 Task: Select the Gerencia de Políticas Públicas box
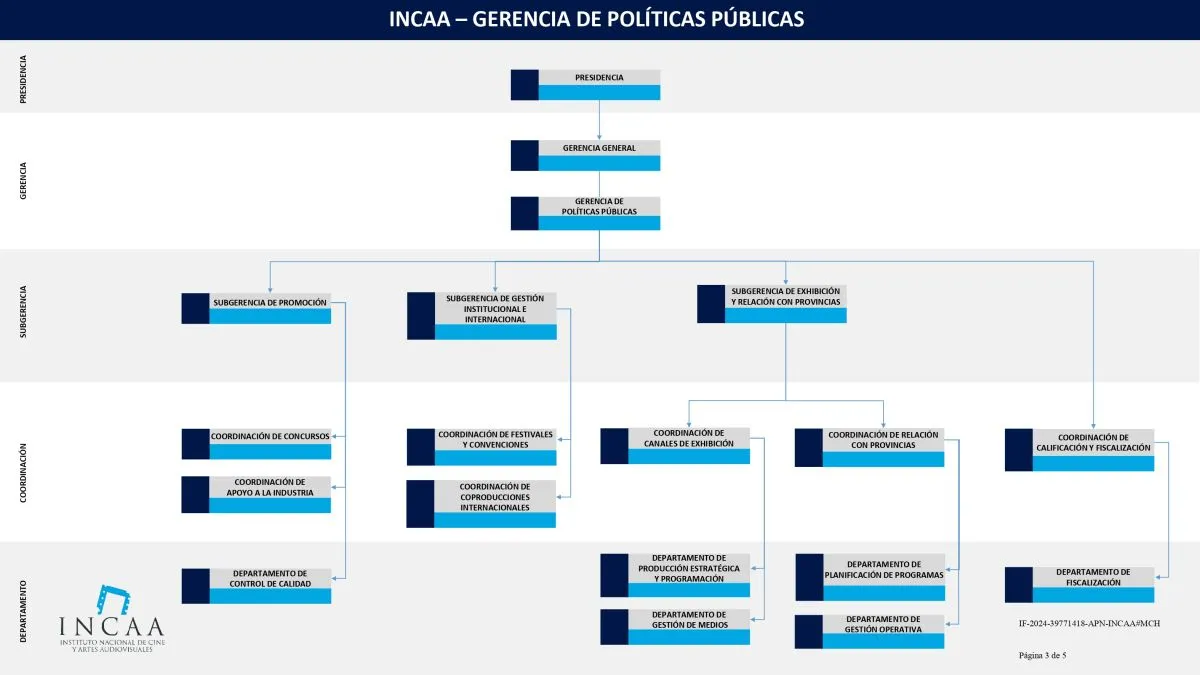(586, 213)
